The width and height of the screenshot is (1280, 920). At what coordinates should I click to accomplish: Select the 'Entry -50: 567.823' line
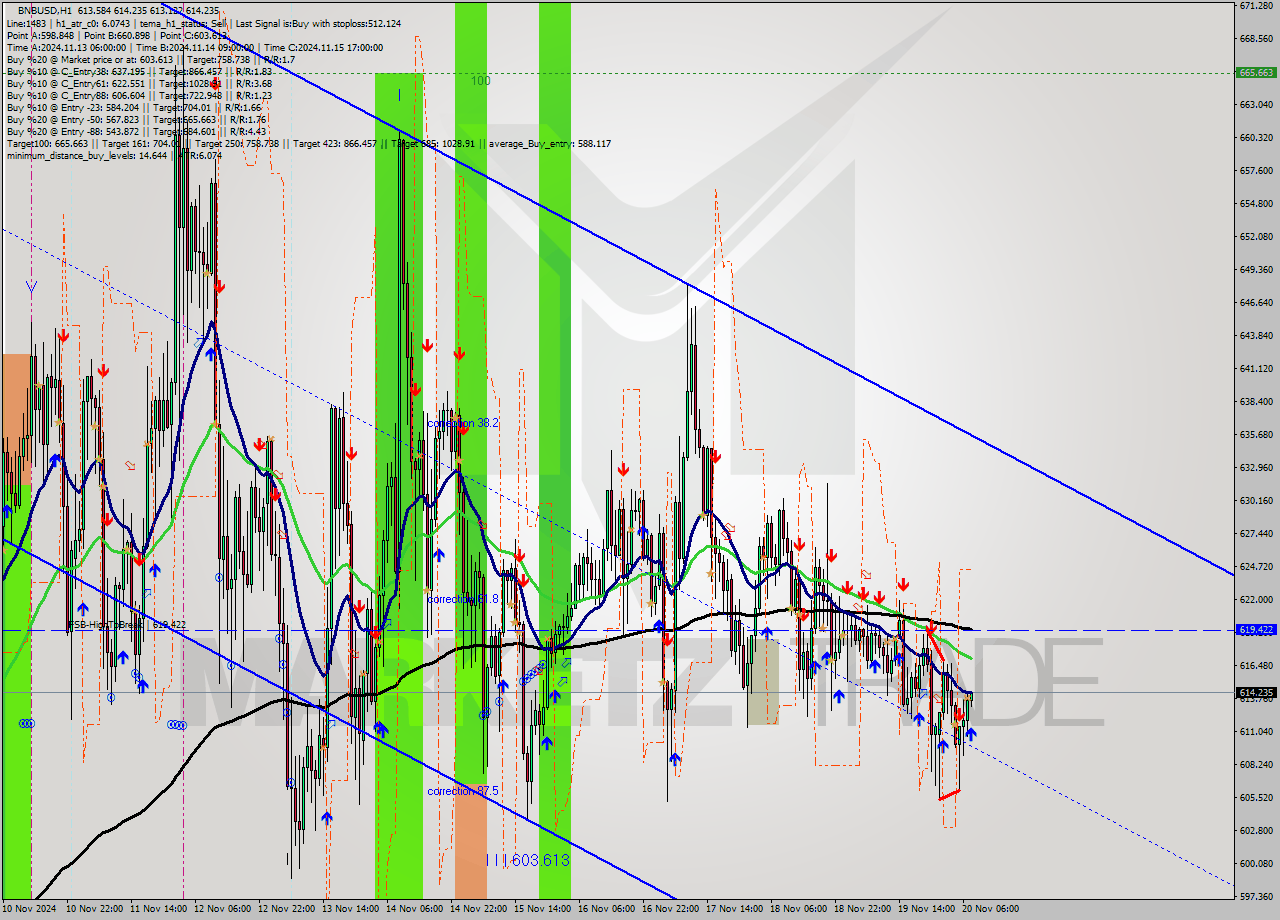[x=136, y=119]
